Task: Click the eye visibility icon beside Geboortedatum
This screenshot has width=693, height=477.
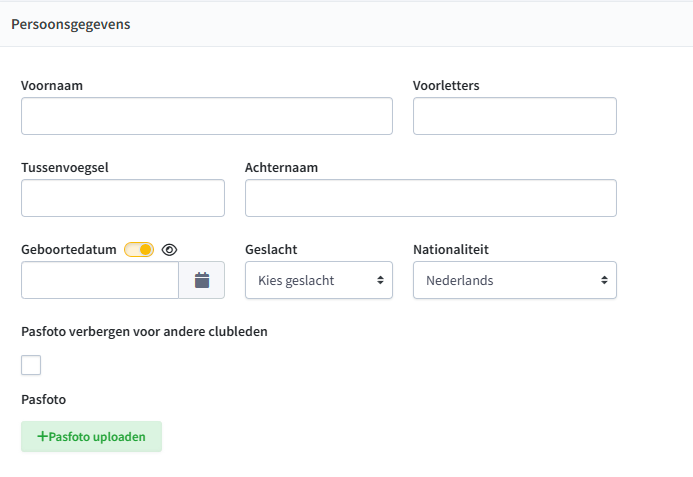Action: coord(169,250)
